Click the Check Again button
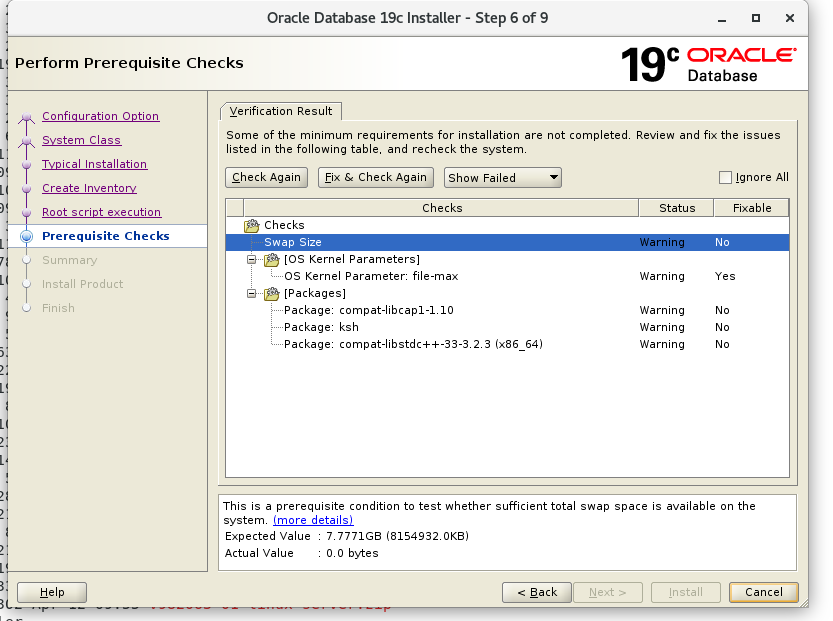 tap(266, 177)
